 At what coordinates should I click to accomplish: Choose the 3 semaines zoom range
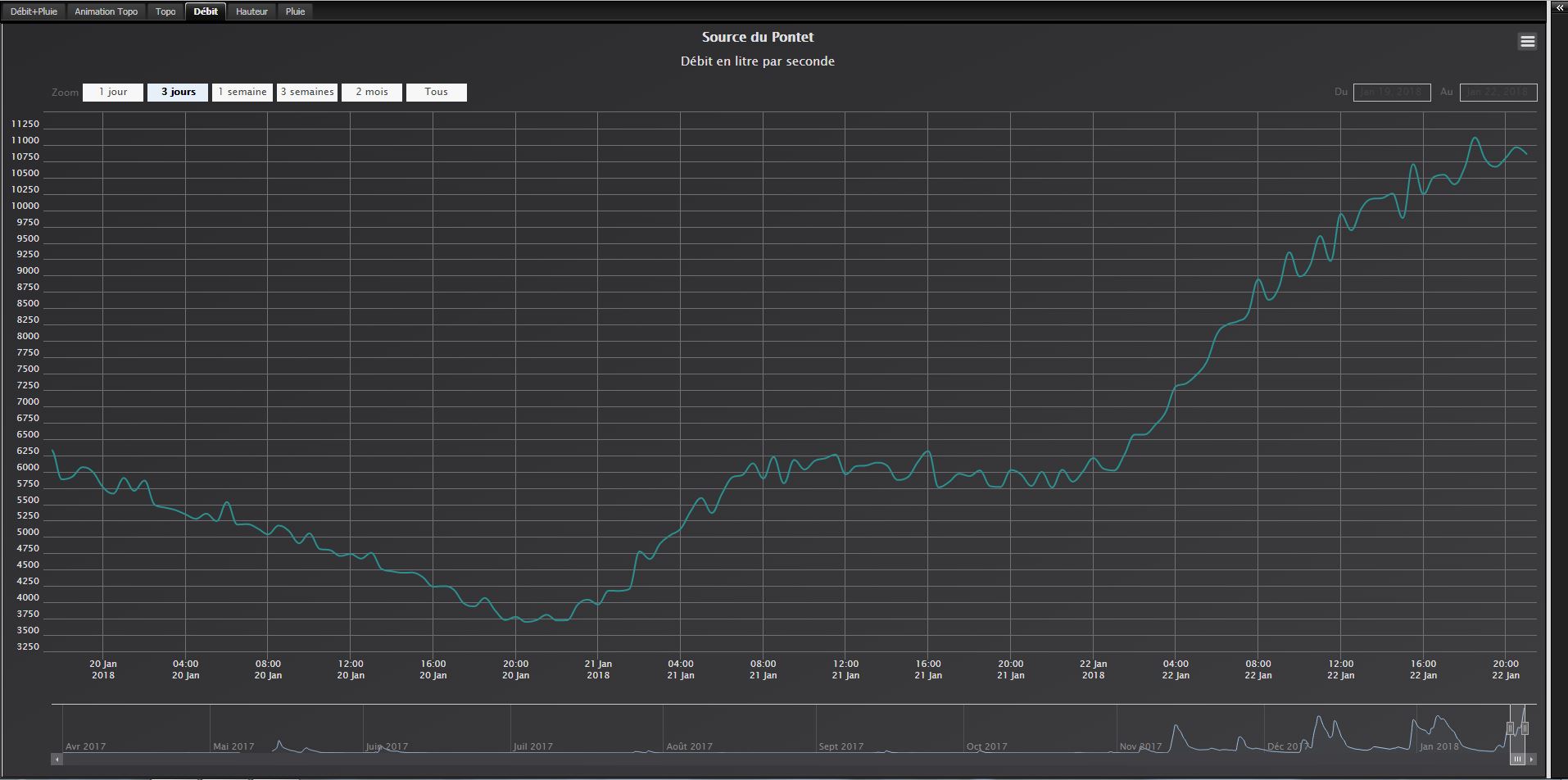click(307, 93)
